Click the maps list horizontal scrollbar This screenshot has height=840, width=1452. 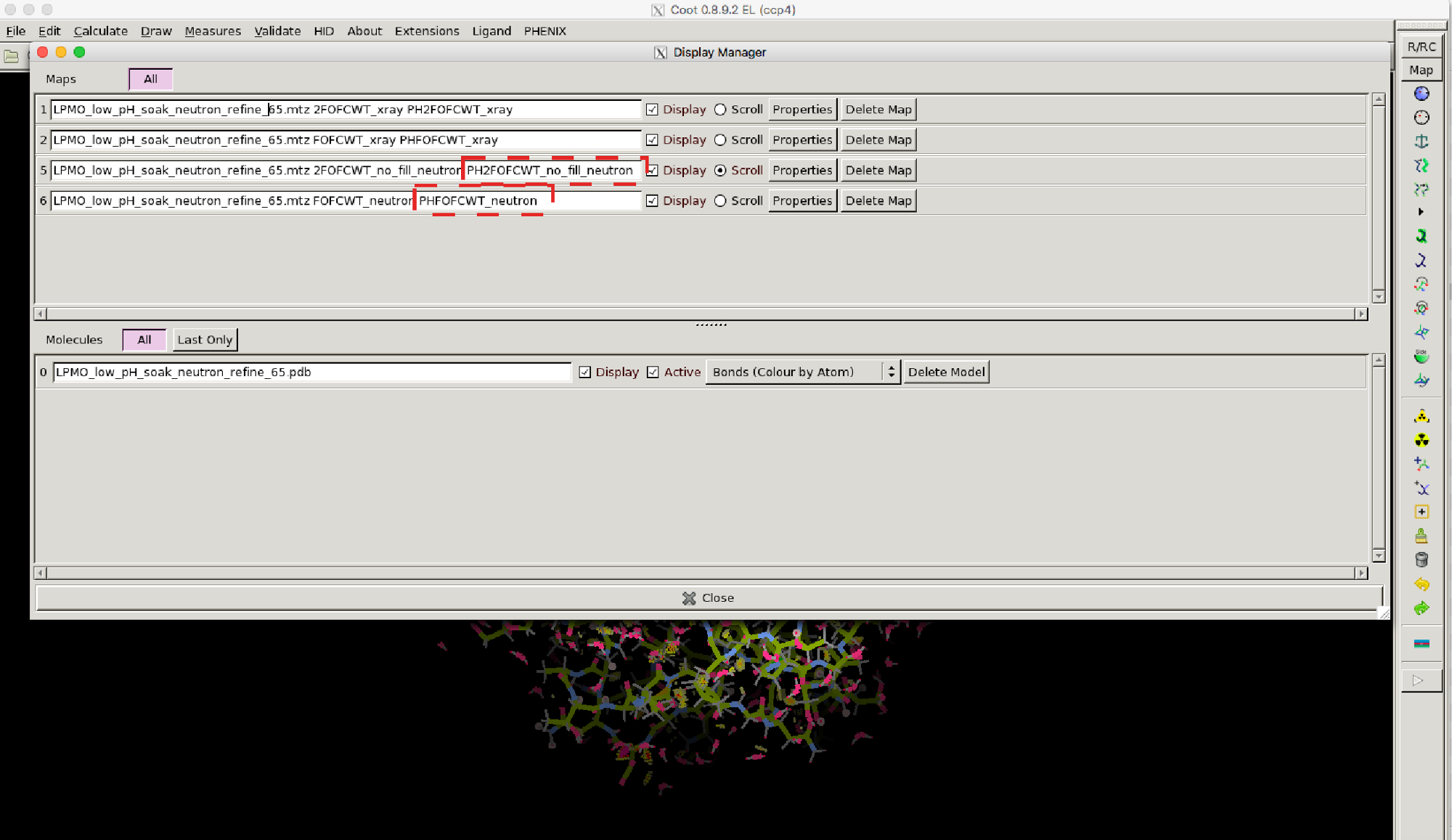tap(701, 314)
